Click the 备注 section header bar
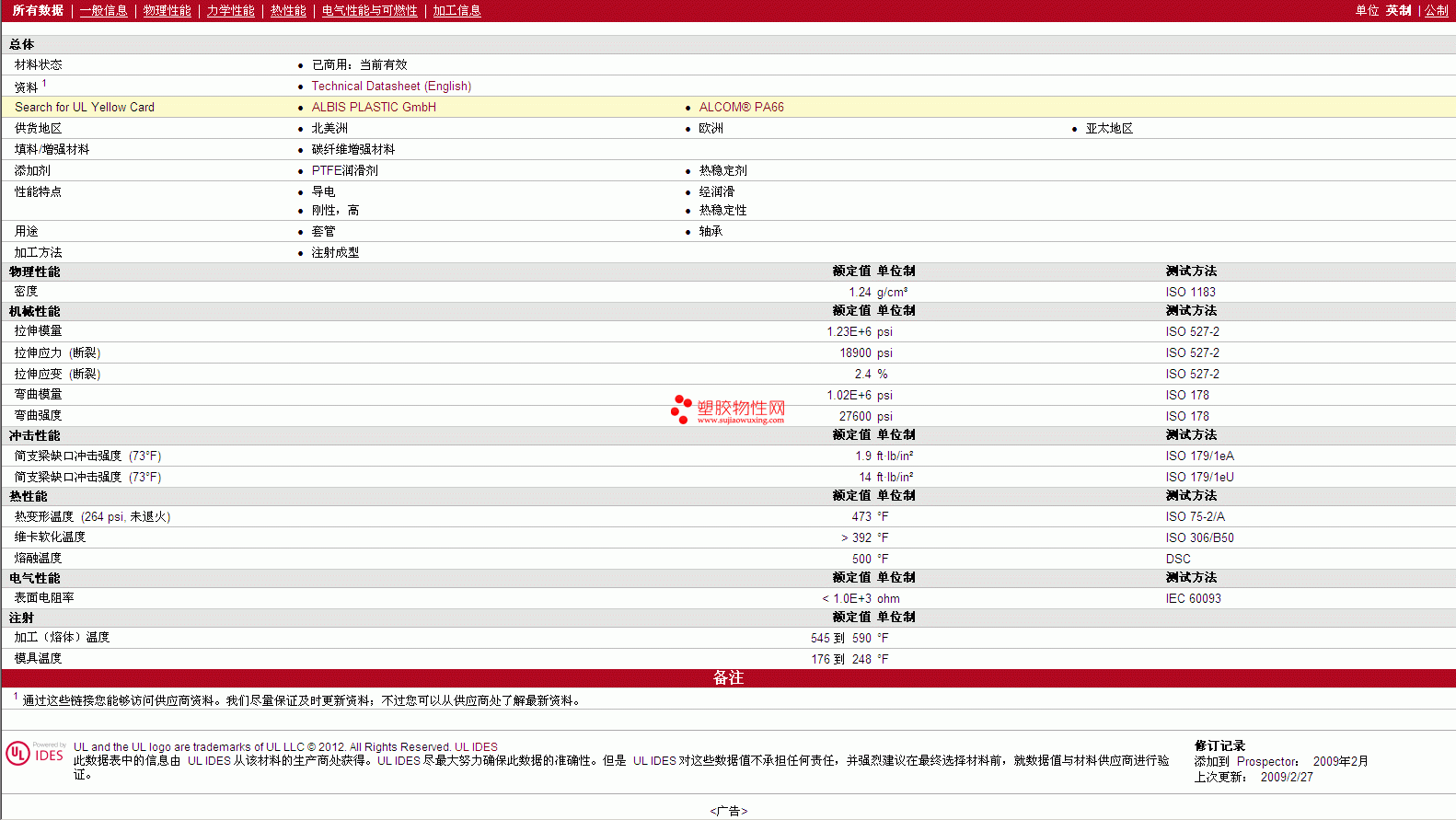Image resolution: width=1456 pixels, height=820 pixels. tap(728, 678)
